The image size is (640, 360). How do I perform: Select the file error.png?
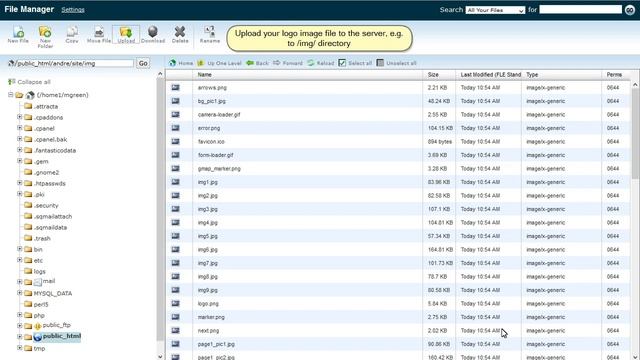209,128
